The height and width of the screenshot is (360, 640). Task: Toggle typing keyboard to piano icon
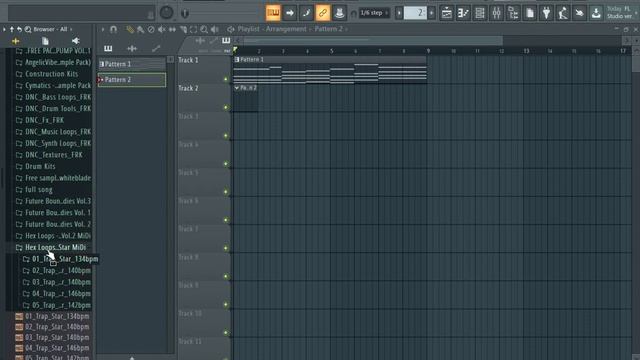(x=273, y=13)
